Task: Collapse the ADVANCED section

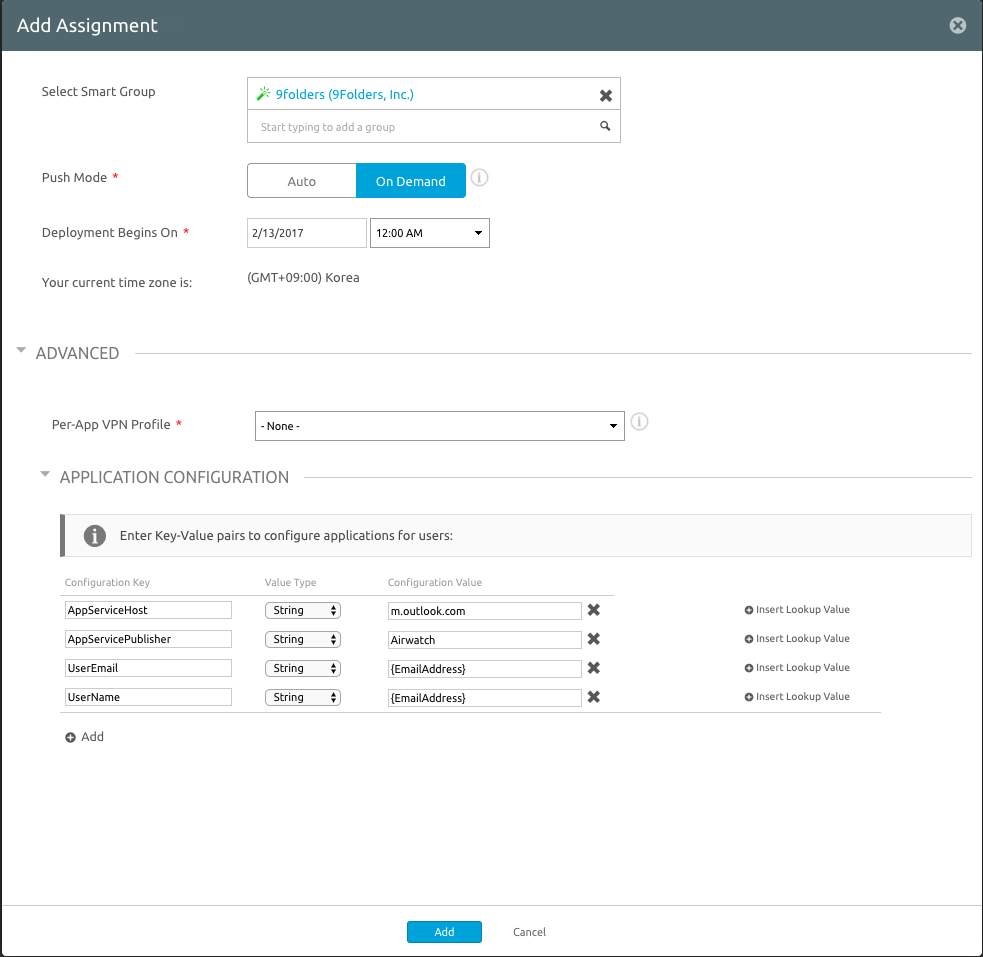Action: (21, 350)
